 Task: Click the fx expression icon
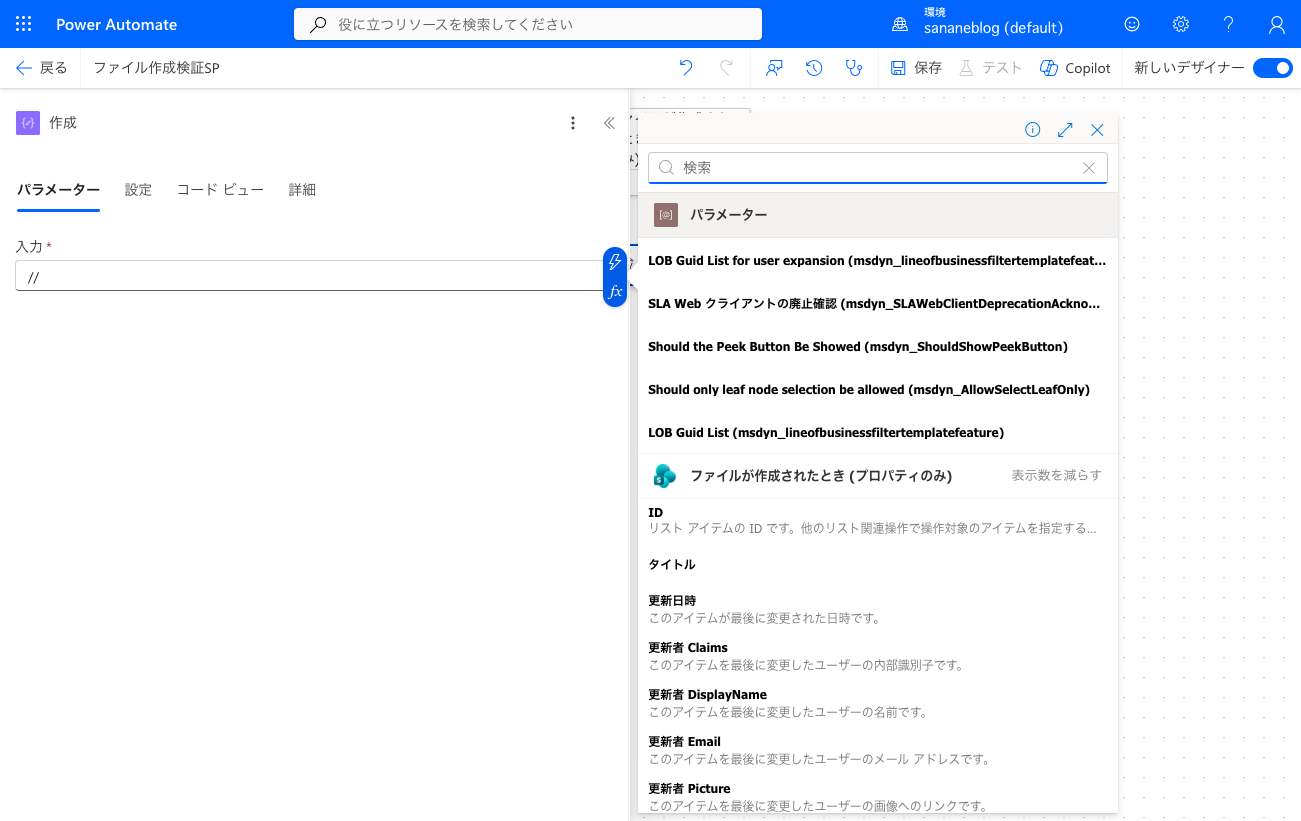(615, 292)
